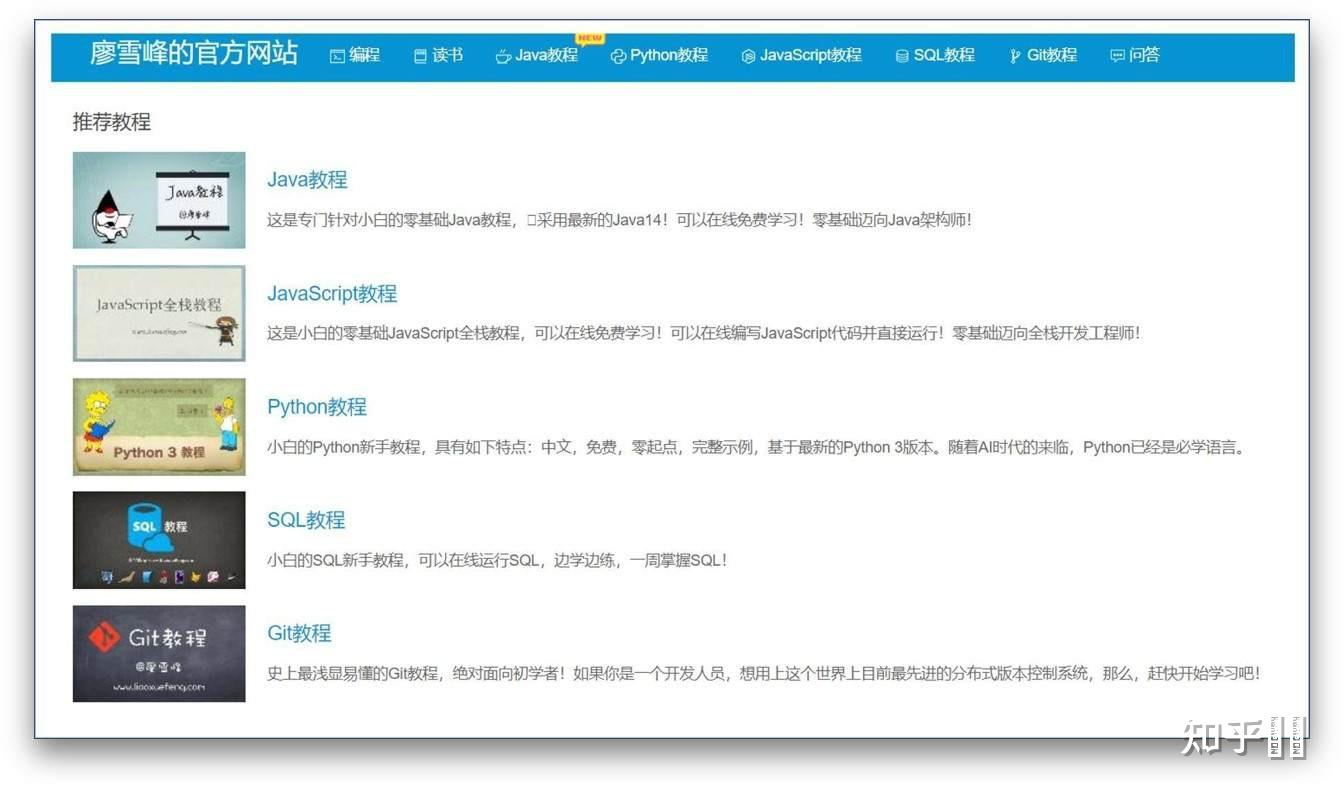Open the Python教程 menu item
Image resolution: width=1344 pixels, height=787 pixels.
coord(667,55)
